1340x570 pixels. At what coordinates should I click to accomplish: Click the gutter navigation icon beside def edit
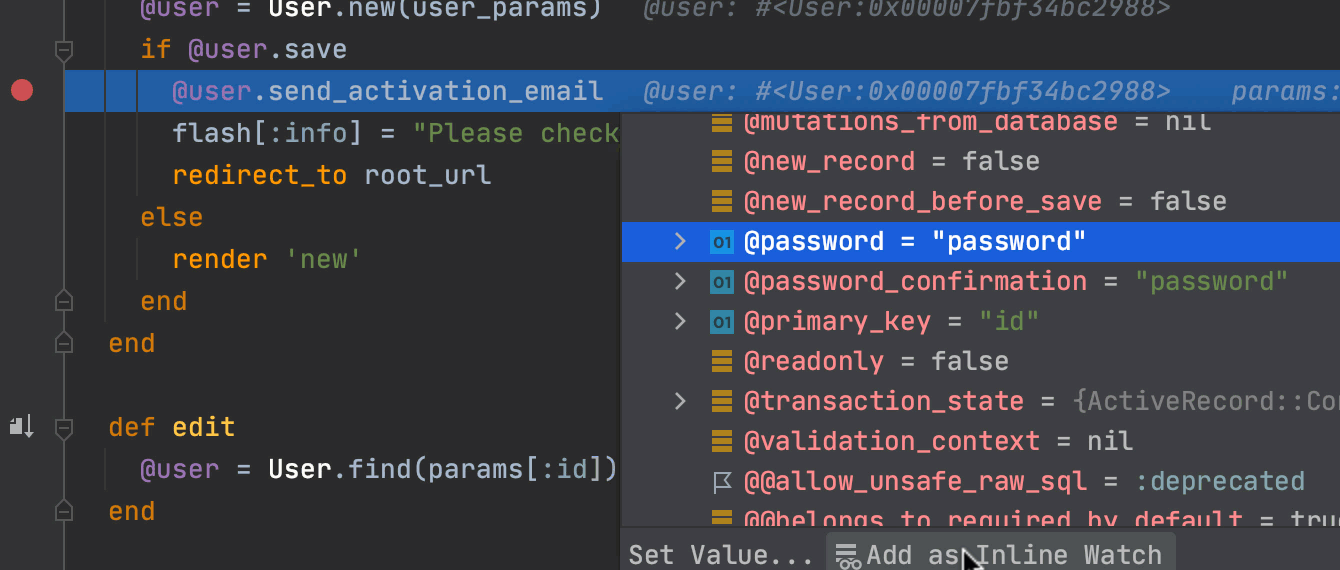pos(22,427)
